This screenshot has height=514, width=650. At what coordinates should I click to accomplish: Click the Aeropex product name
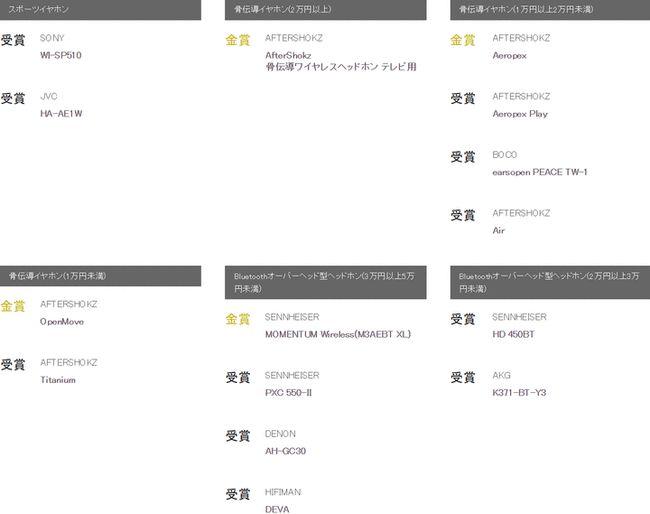(x=509, y=55)
